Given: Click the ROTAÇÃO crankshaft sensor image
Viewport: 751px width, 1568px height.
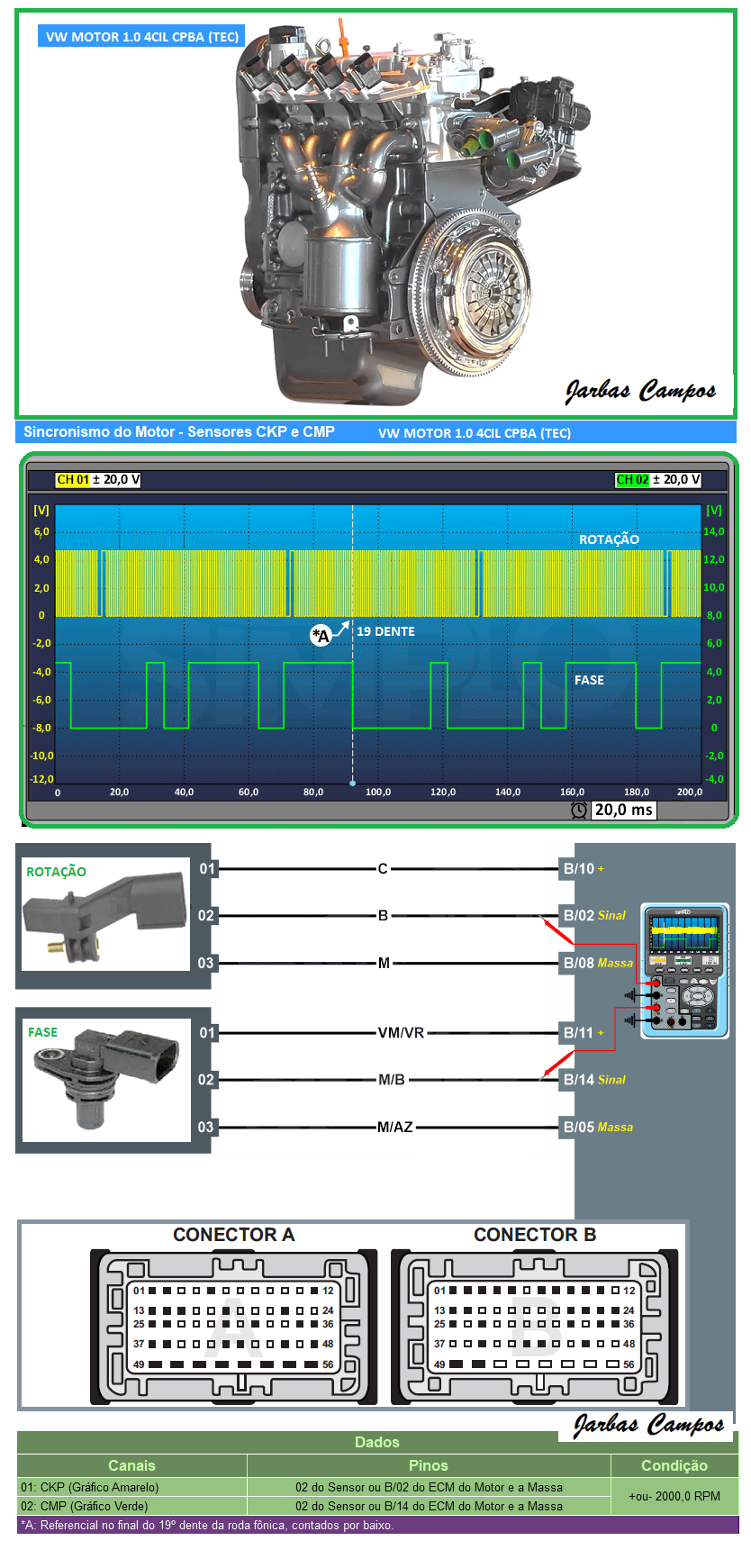Looking at the screenshot, I should pyautogui.click(x=106, y=915).
